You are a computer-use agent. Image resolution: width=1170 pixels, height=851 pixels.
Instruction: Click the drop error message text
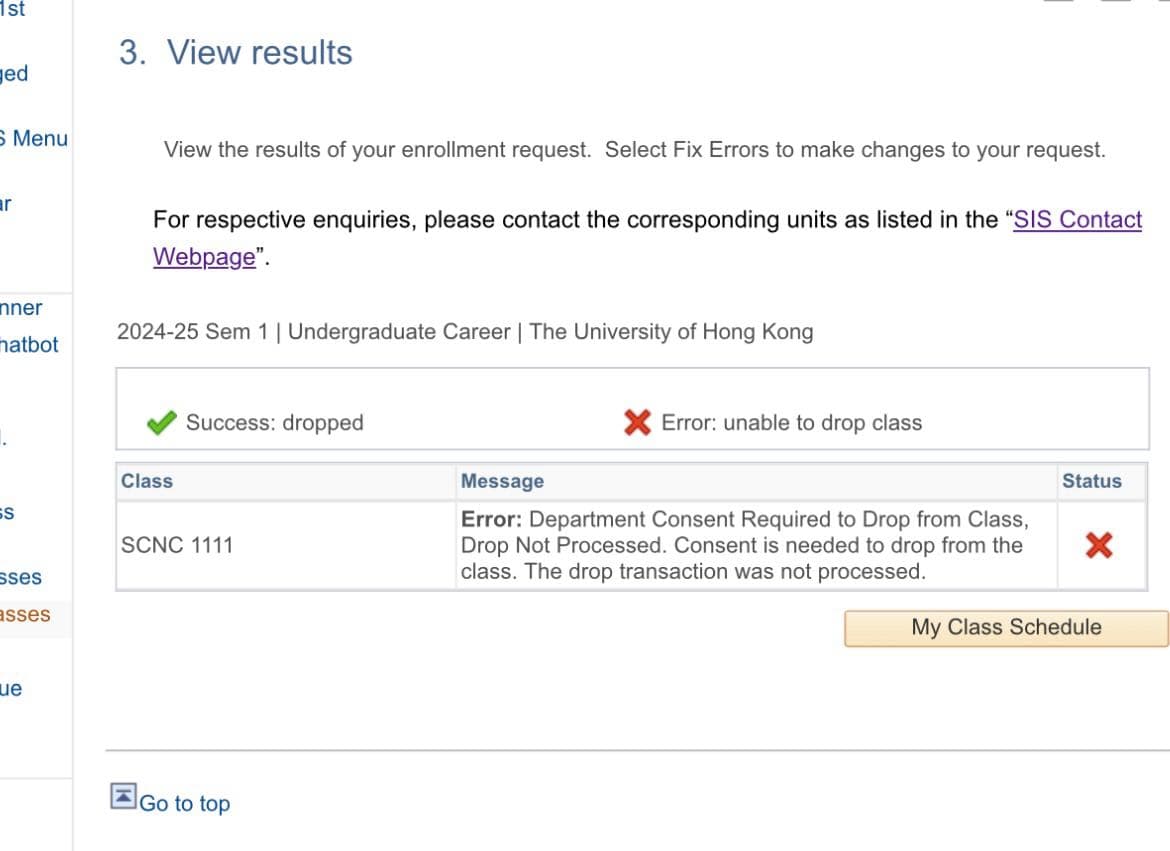(743, 546)
